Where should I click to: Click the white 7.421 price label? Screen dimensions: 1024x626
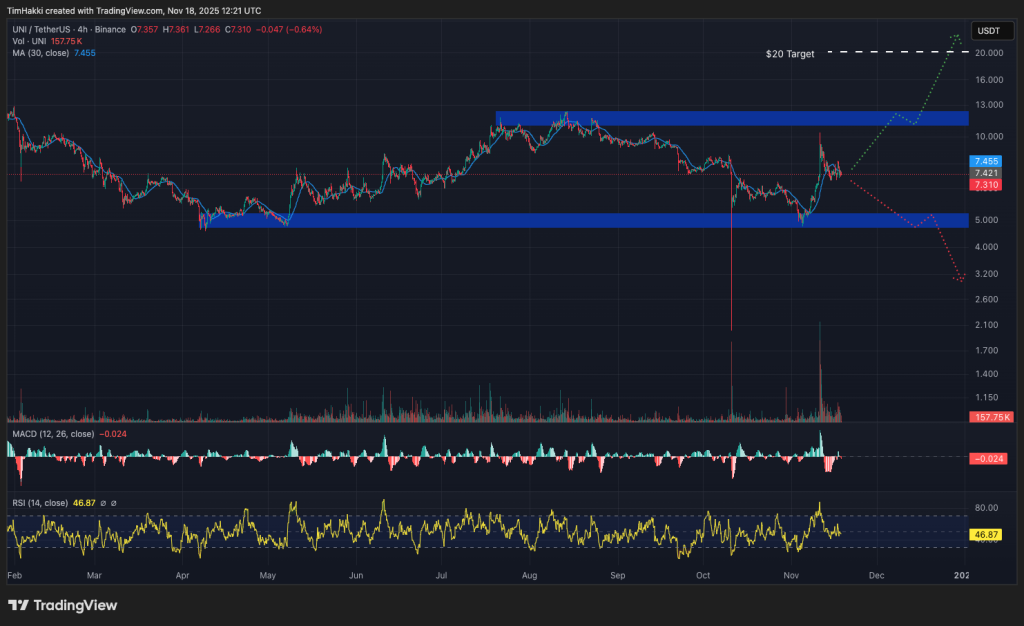tap(984, 172)
